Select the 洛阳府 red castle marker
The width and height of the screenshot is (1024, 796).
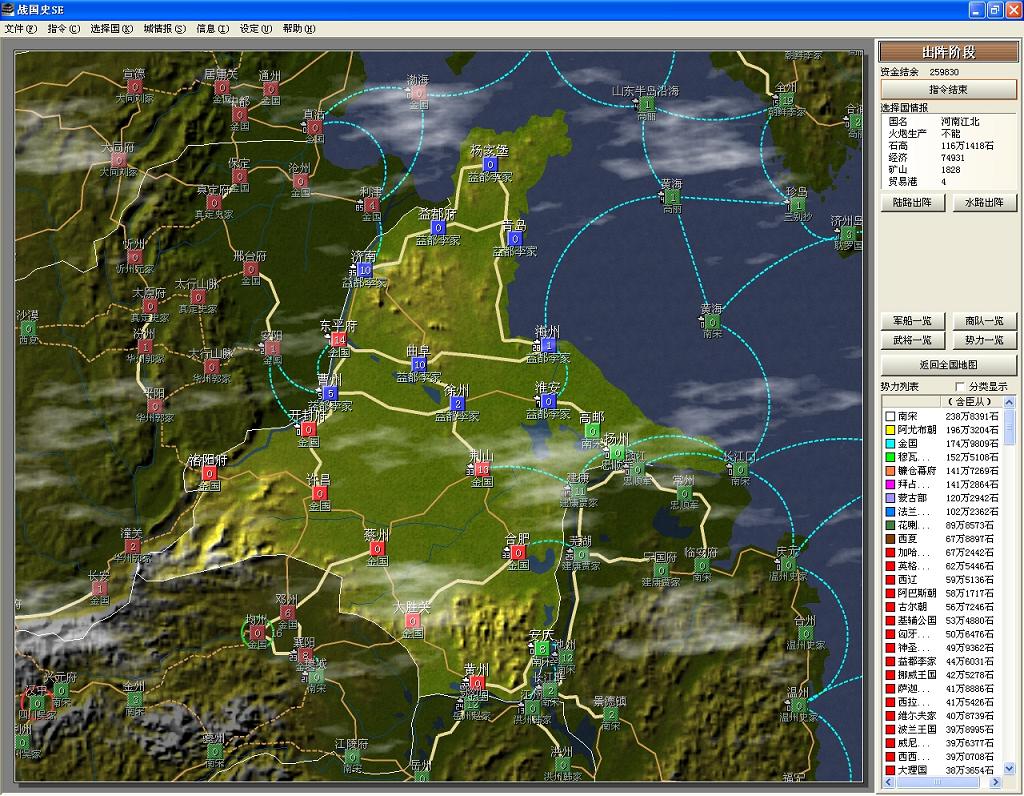pos(209,473)
